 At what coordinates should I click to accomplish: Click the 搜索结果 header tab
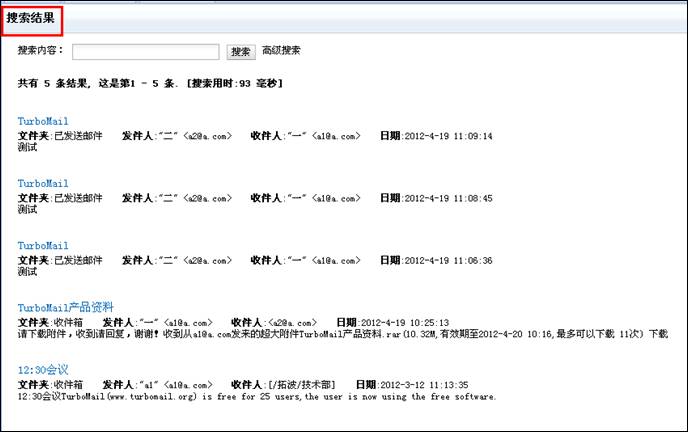(x=31, y=17)
